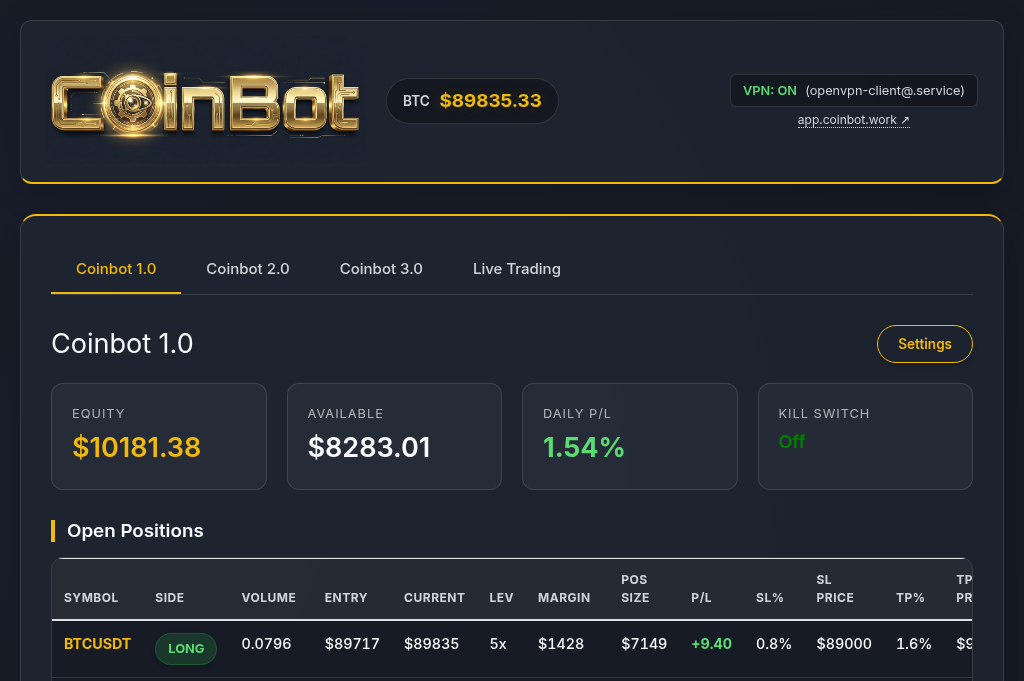This screenshot has height=681, width=1024.
Task: Open the Live Trading tab
Action: tap(517, 269)
